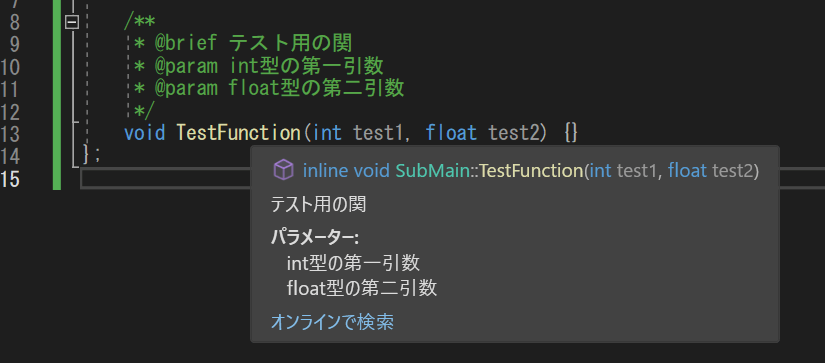Click the purple cube icon in tooltip
The height and width of the screenshot is (363, 825).
(x=284, y=170)
